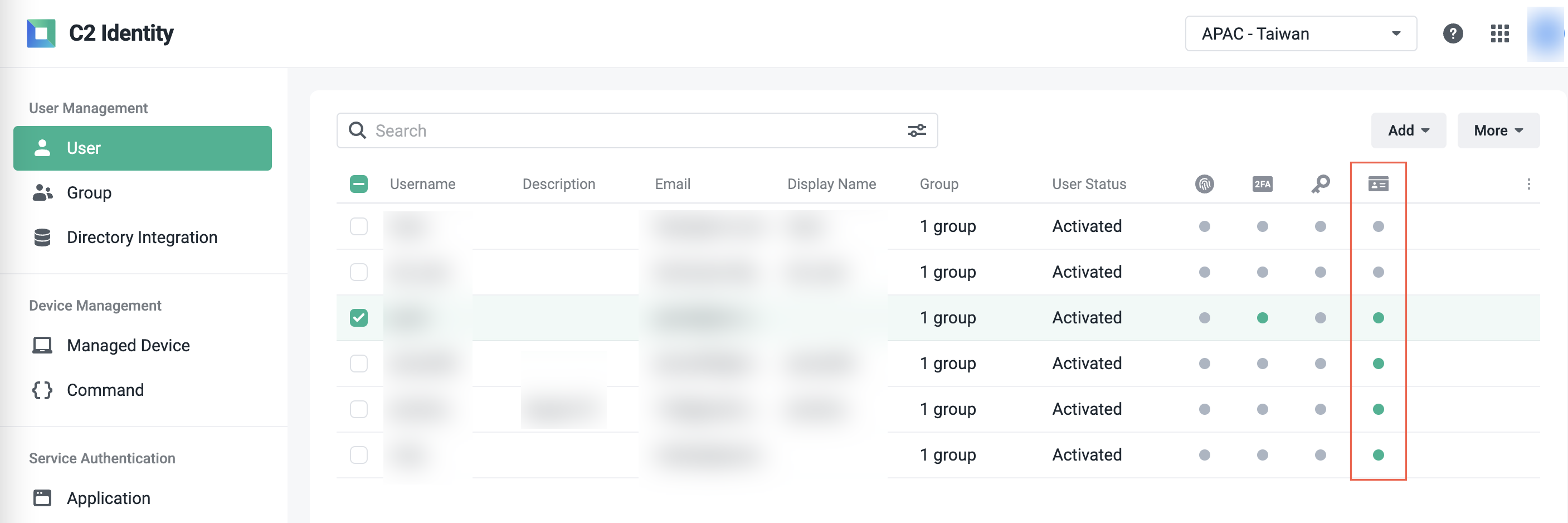Viewport: 1568px width, 523px height.
Task: Toggle the select-all header checkbox
Action: [358, 184]
